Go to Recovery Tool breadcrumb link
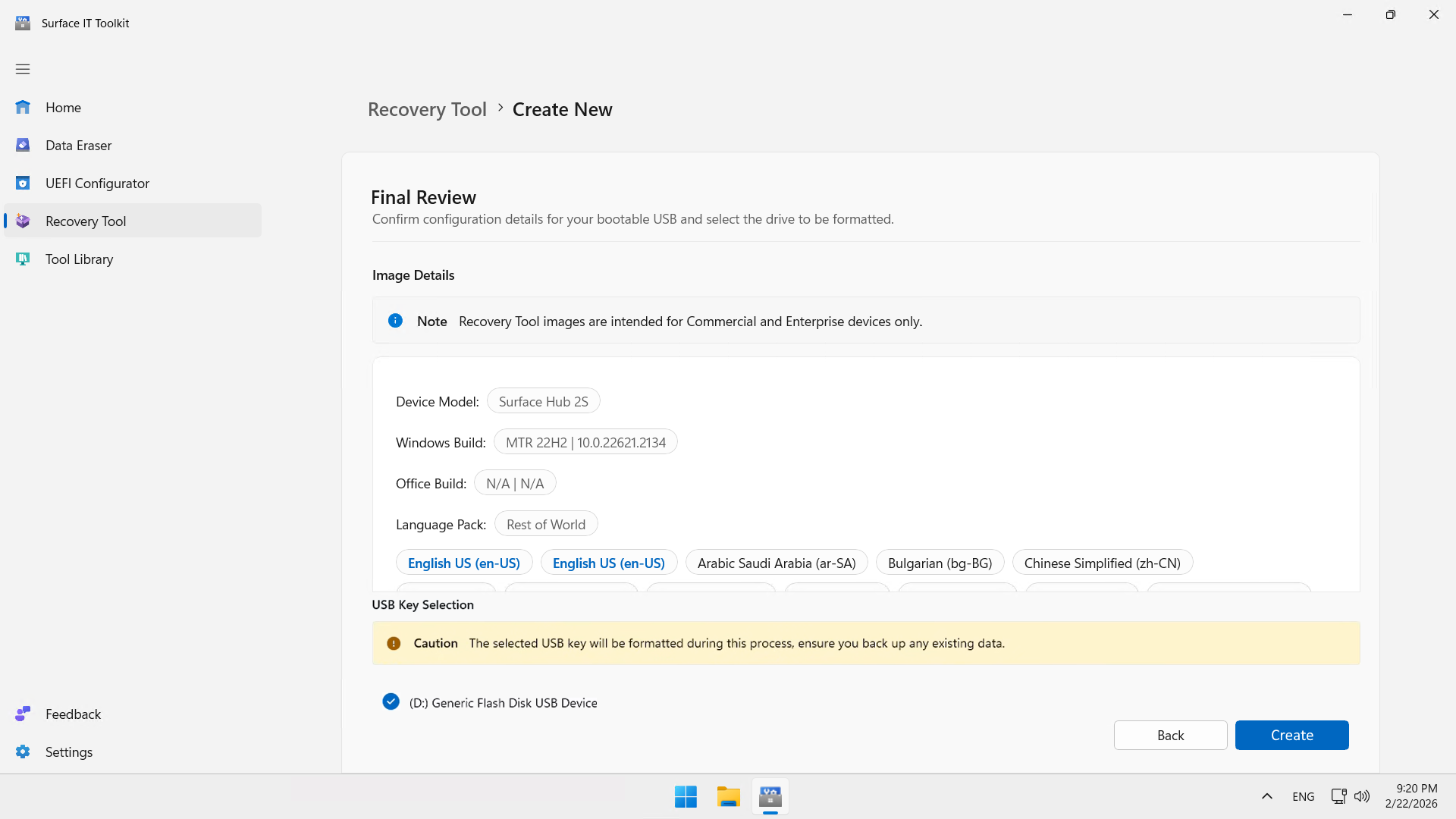 tap(427, 110)
